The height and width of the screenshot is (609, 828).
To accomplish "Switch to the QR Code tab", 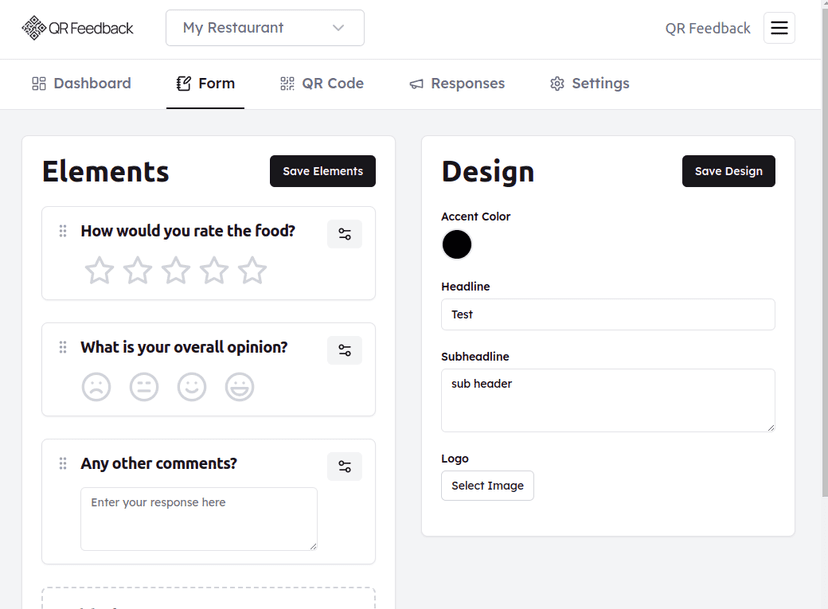I will pyautogui.click(x=322, y=83).
